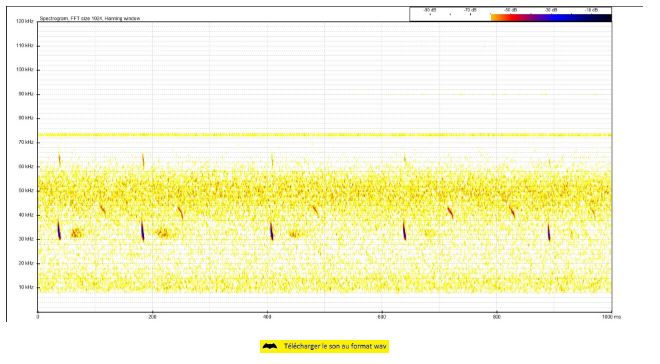Click the horizontal yellow band near 73 kHz
The width and height of the screenshot is (660, 364).
pos(325,135)
